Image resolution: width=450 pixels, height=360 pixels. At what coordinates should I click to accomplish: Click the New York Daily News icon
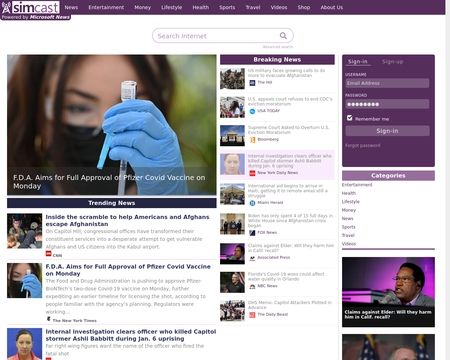coord(252,173)
